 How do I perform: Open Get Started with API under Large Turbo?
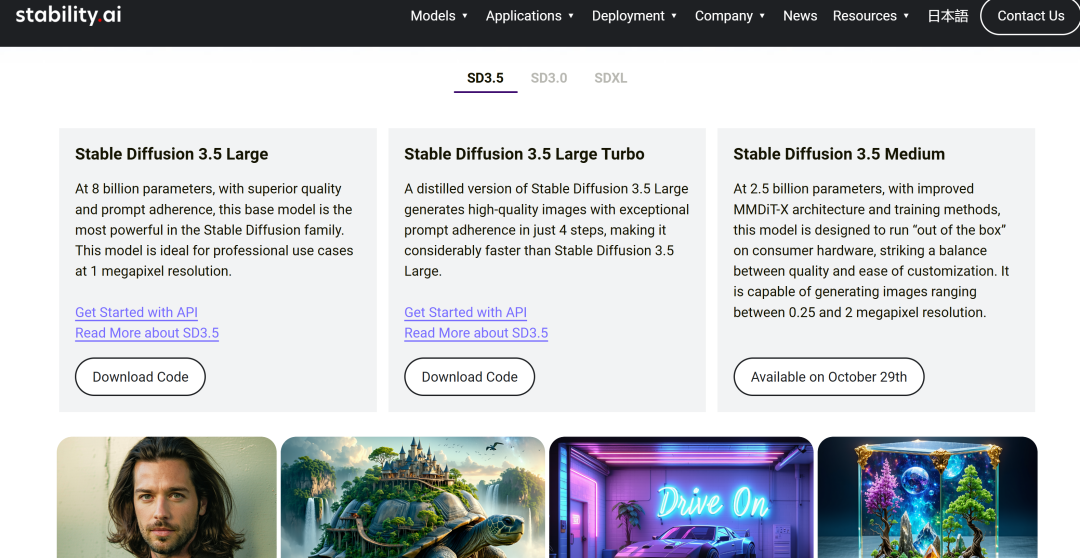pos(466,312)
